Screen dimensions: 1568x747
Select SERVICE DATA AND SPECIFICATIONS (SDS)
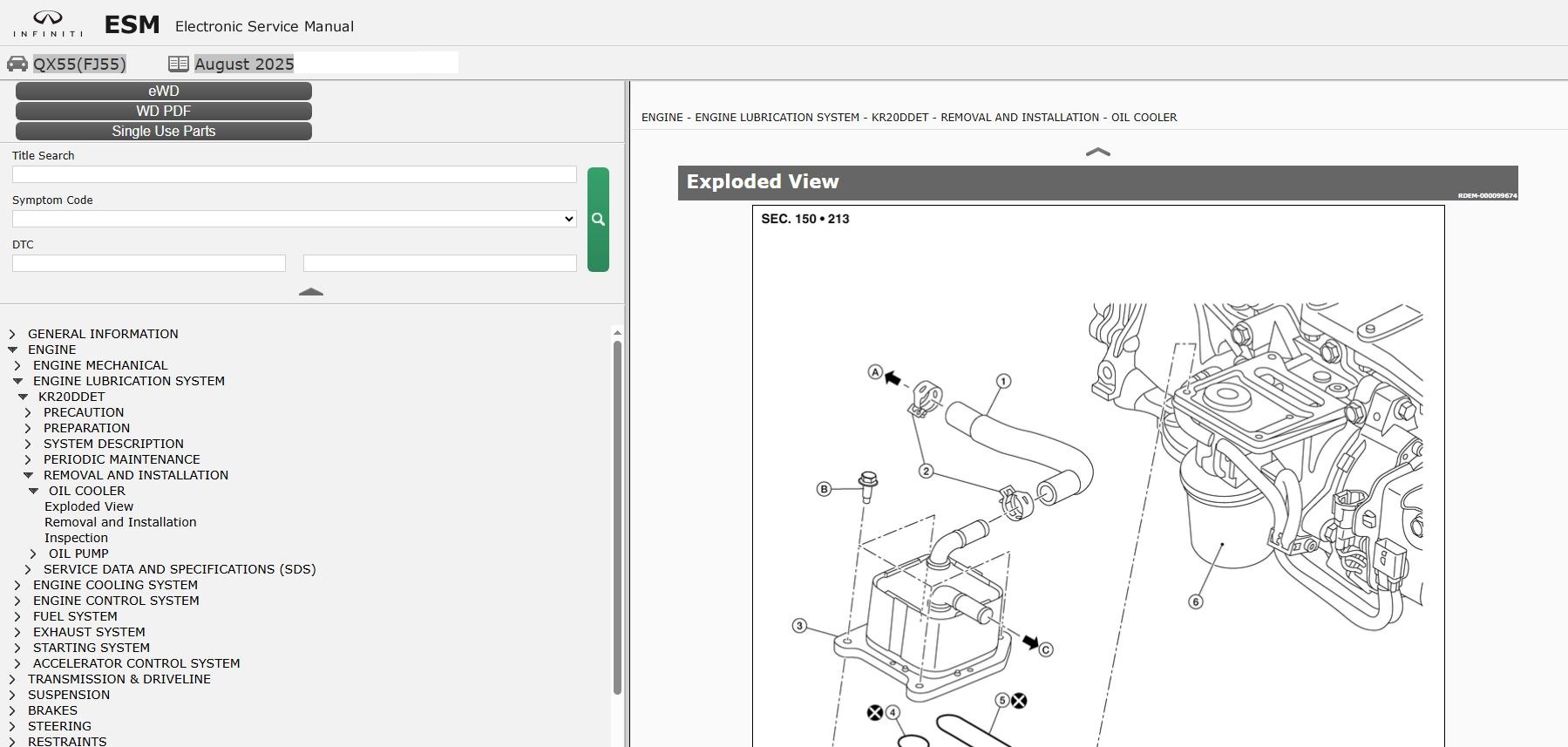[180, 569]
